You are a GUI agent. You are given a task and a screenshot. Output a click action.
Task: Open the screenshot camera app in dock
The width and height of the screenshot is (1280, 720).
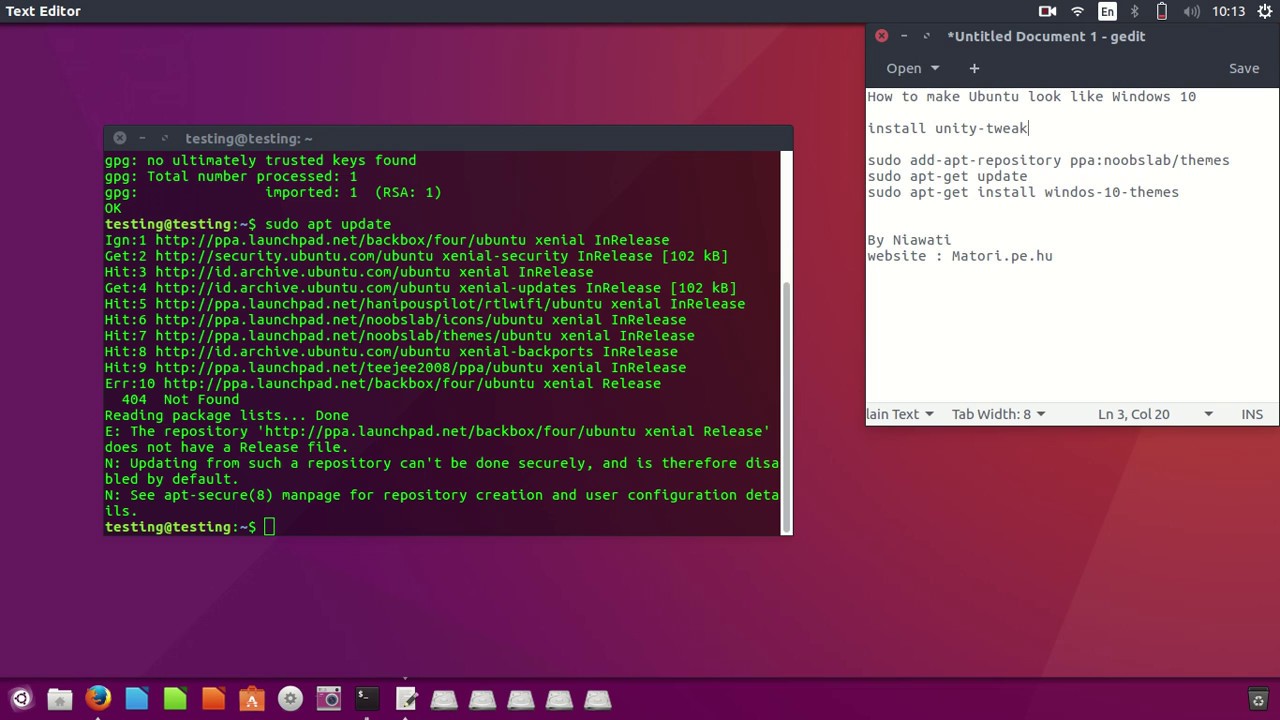pyautogui.click(x=328, y=699)
